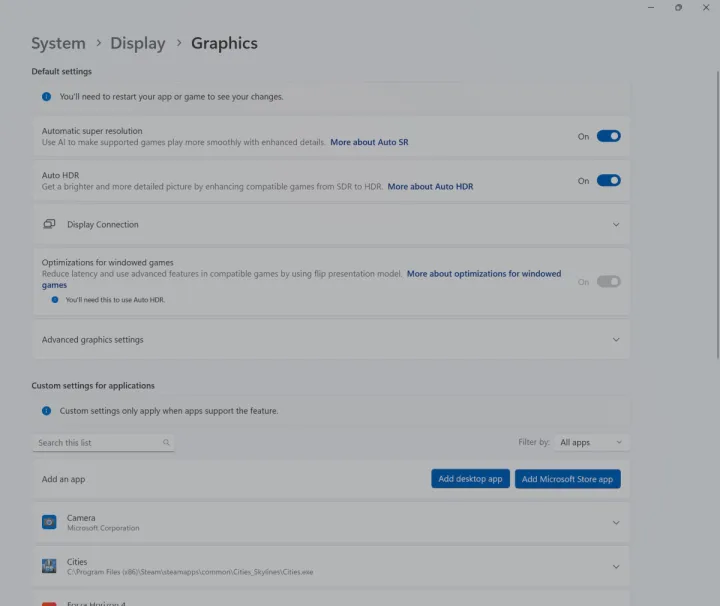Click the info icon beside restart notice
720x606 pixels.
(x=46, y=97)
